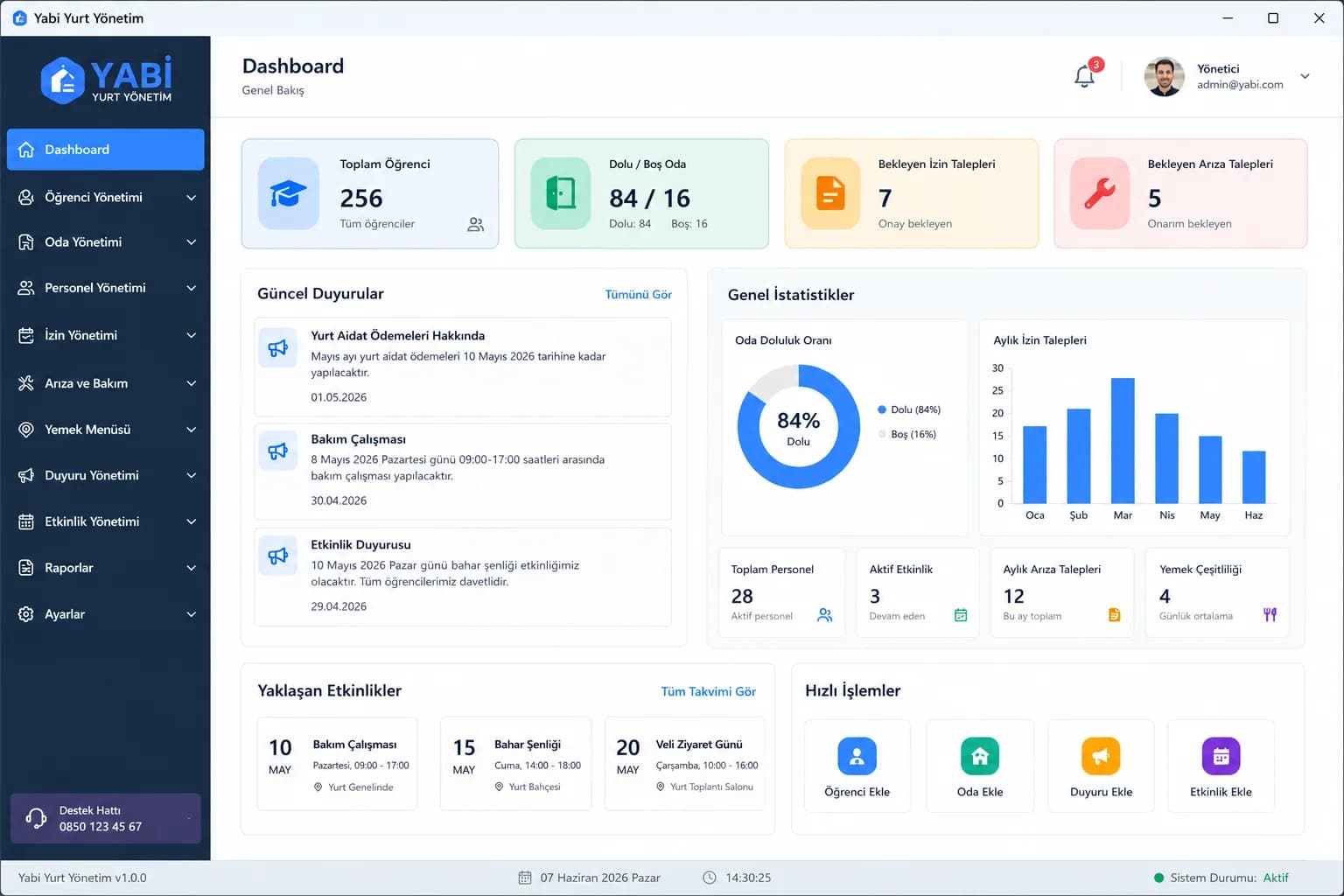The height and width of the screenshot is (896, 1344).
Task: Click the Öğrenci Ekle quick action icon
Action: click(x=857, y=756)
